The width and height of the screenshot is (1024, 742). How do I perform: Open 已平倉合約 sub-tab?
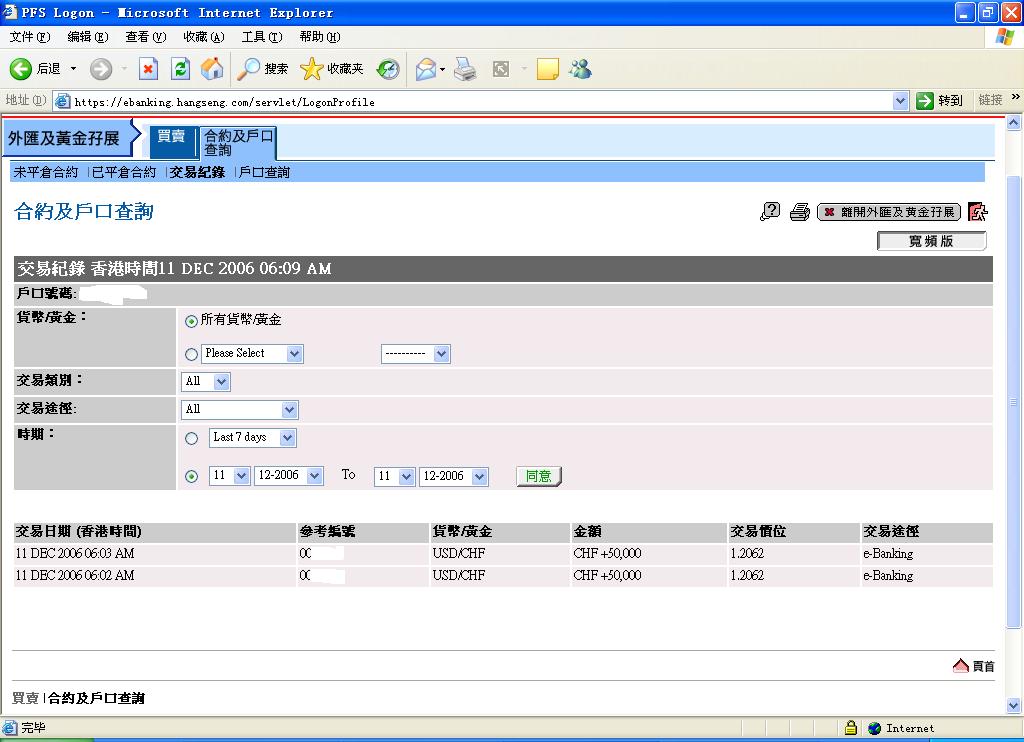coord(124,172)
